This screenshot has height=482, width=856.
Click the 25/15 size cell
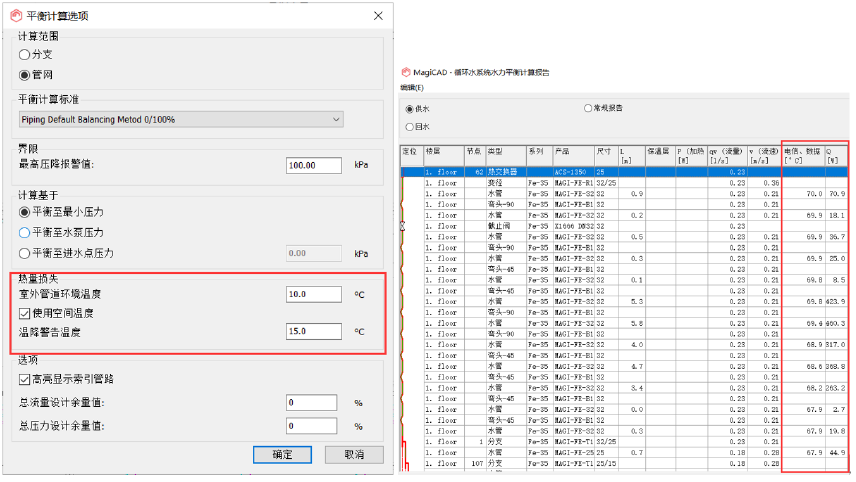[x=606, y=463]
